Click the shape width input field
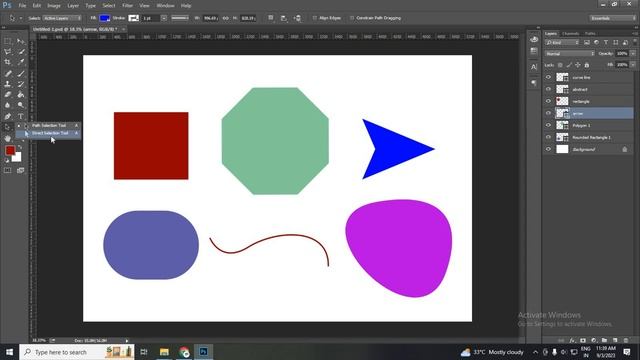640x360 pixels. (211, 18)
